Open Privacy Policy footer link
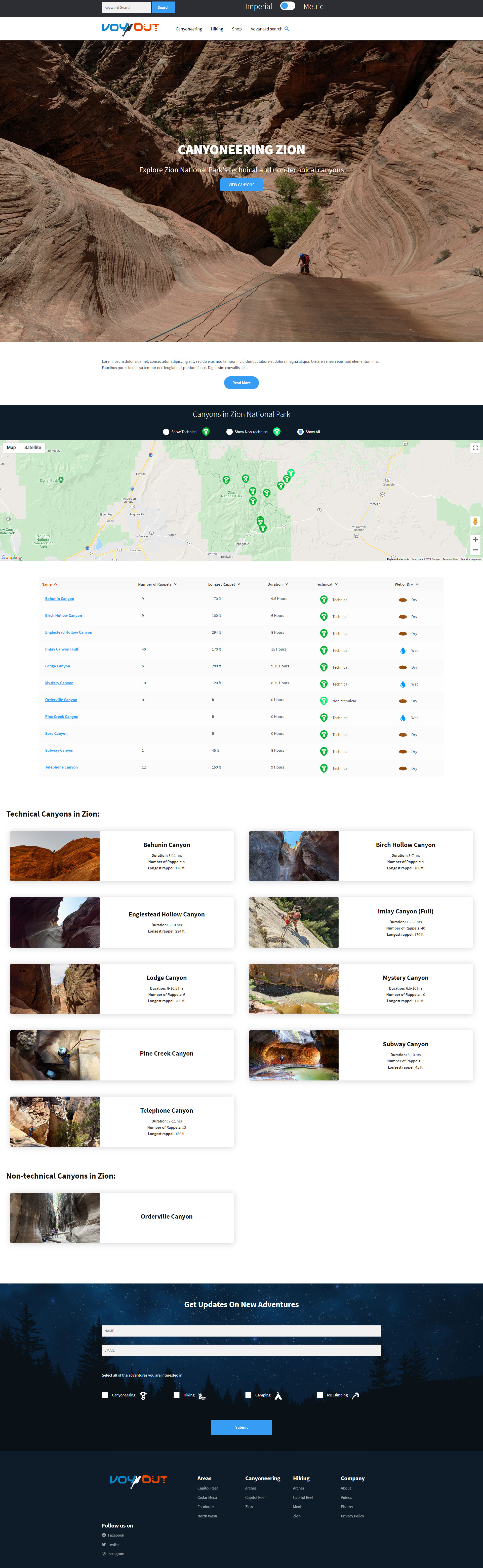Image resolution: width=483 pixels, height=1568 pixels. click(352, 1516)
